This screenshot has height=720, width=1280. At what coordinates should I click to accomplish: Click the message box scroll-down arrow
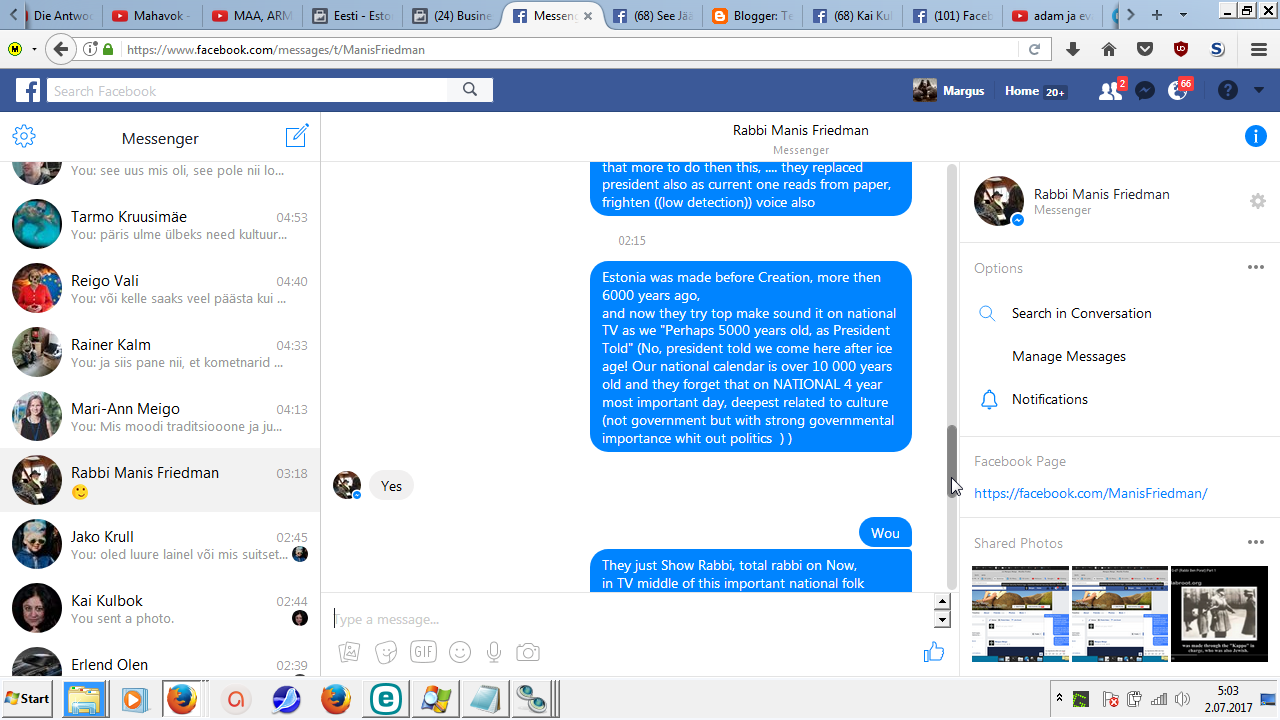click(x=941, y=620)
